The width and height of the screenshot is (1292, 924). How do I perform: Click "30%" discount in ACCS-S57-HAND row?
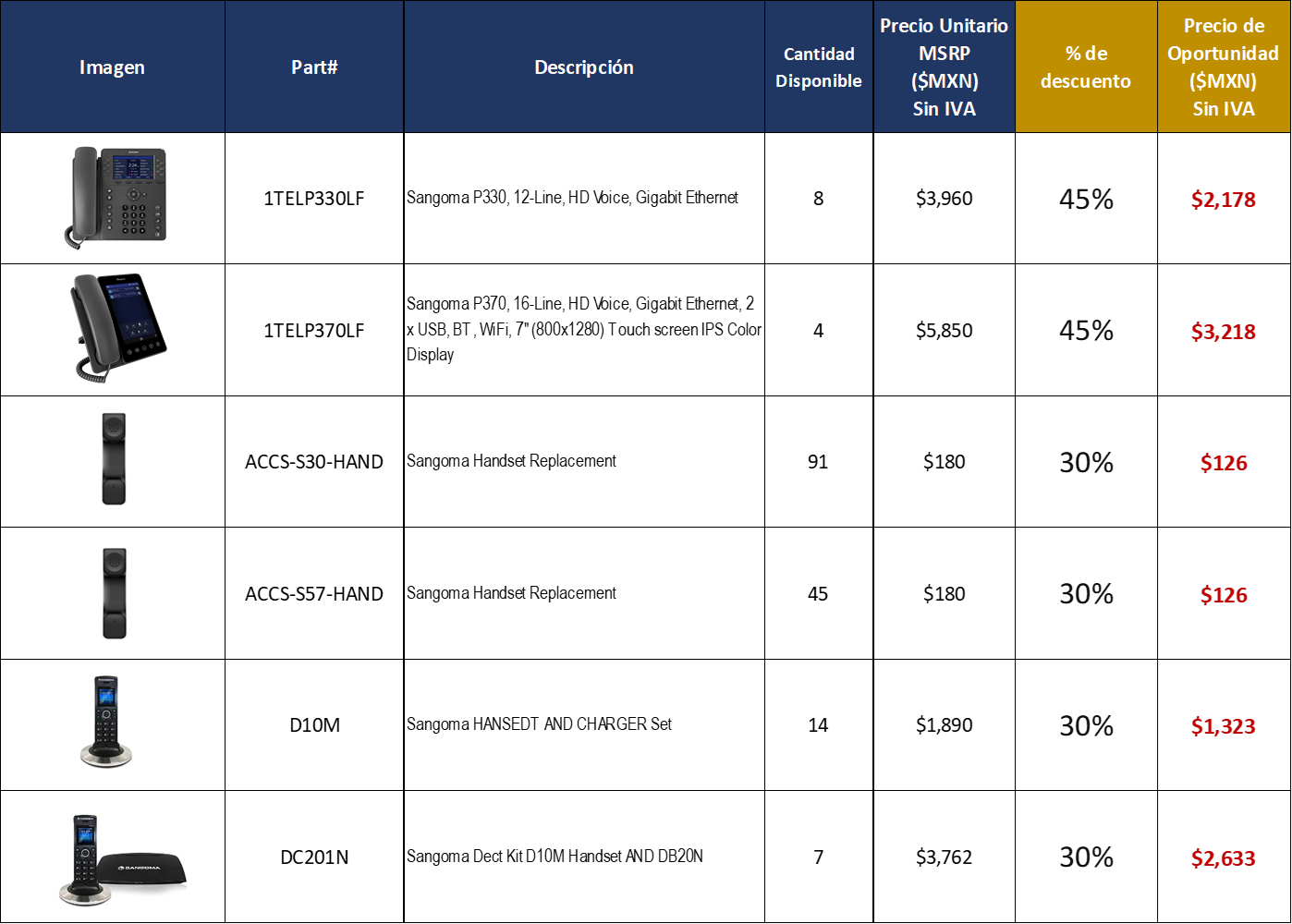[1086, 594]
